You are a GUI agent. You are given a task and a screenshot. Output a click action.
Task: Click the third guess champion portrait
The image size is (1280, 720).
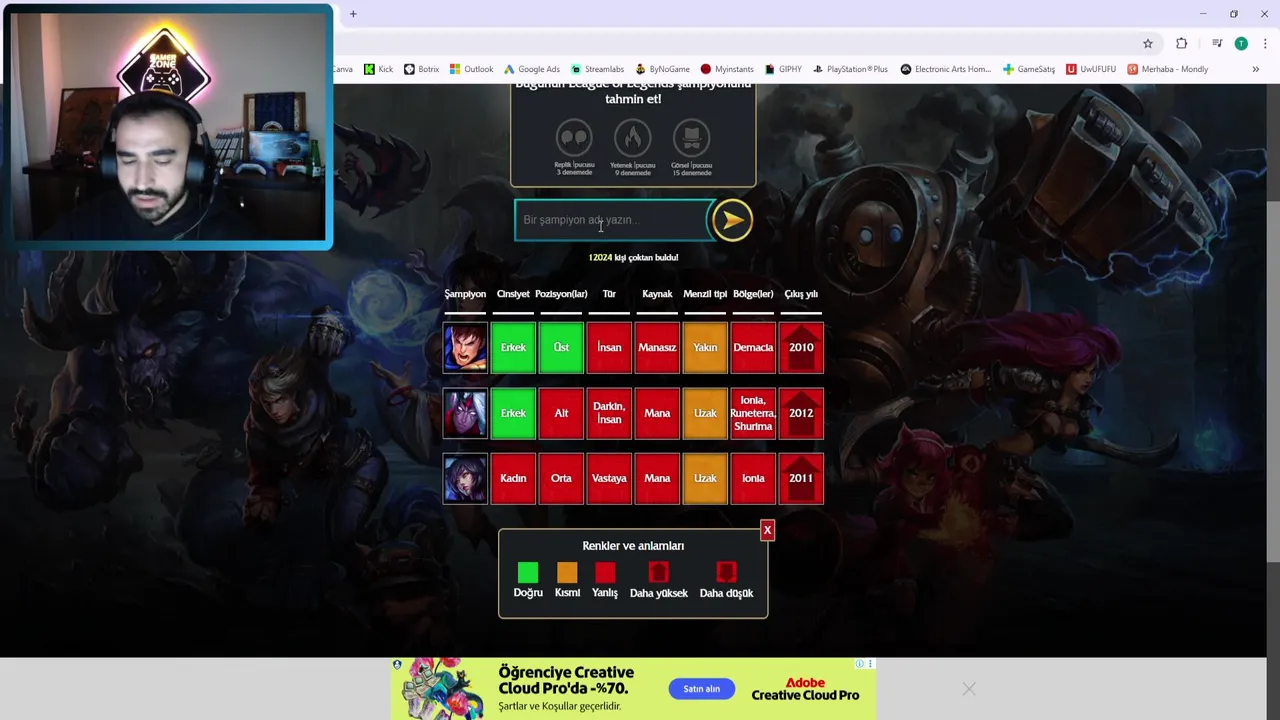[465, 478]
